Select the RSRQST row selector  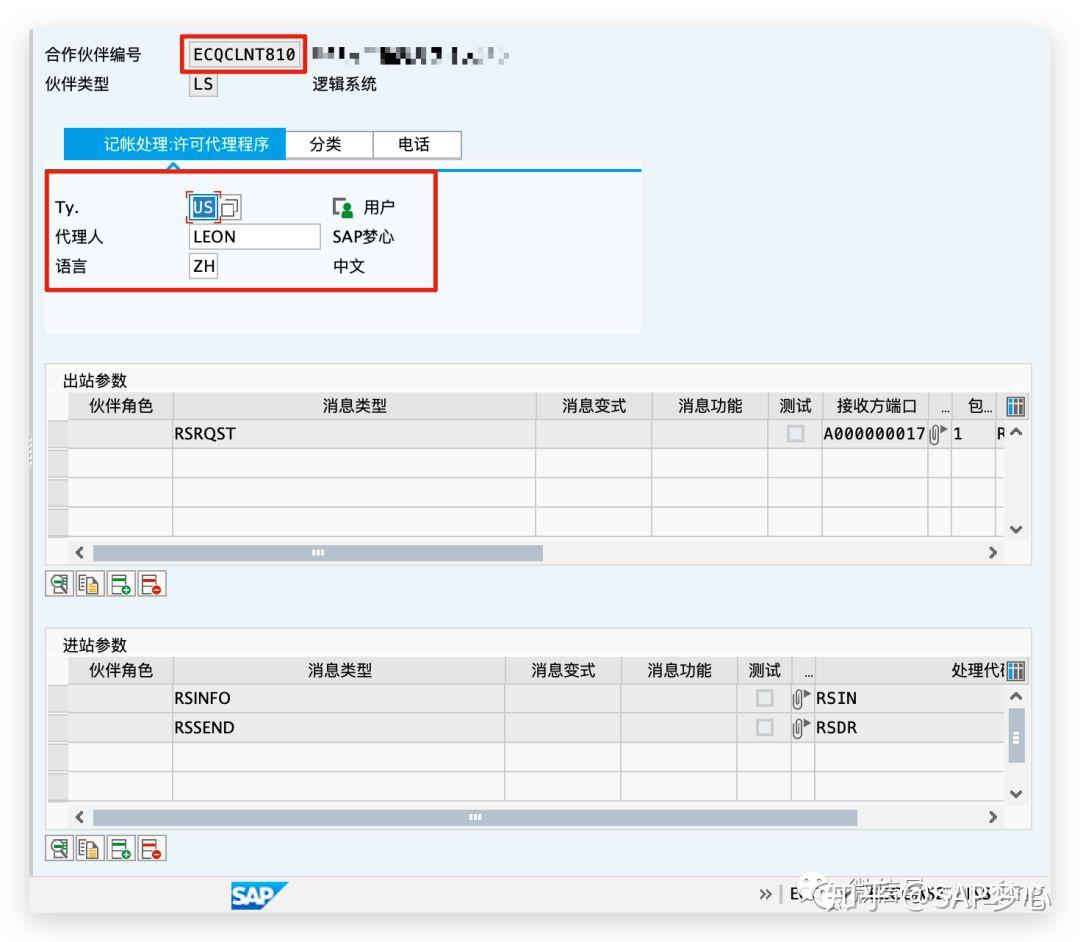click(x=58, y=434)
